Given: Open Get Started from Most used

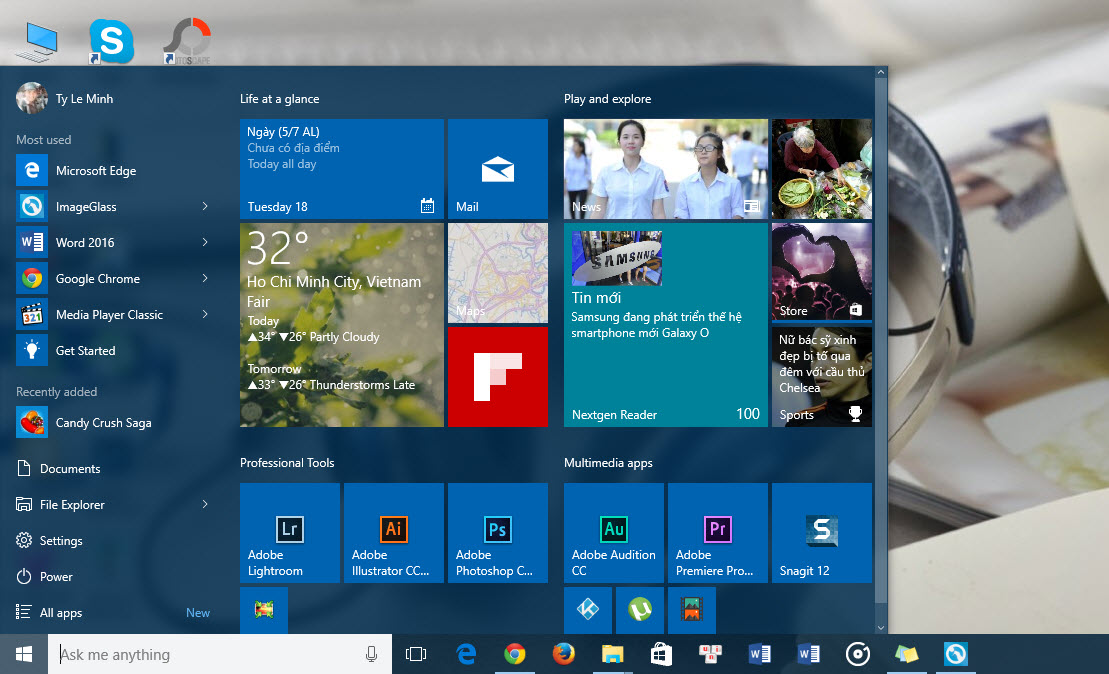Looking at the screenshot, I should tap(113, 350).
